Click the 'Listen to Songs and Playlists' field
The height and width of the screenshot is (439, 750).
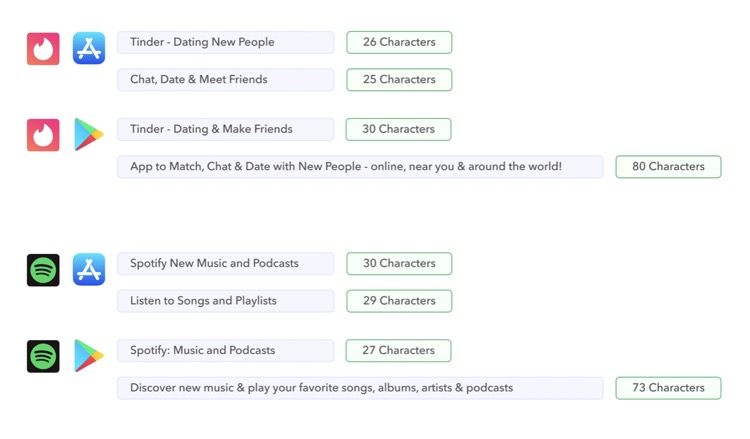(226, 301)
